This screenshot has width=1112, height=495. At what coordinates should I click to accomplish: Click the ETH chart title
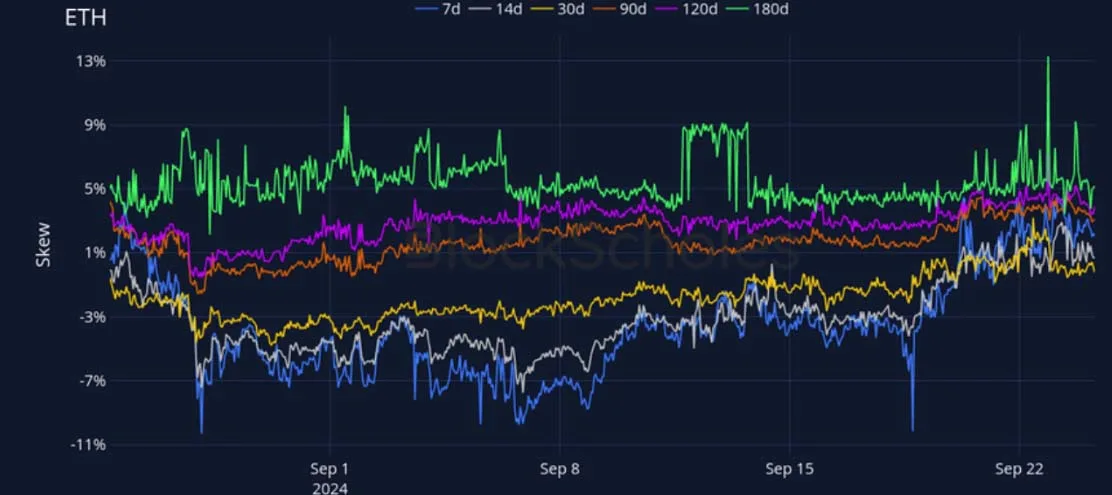point(86,18)
